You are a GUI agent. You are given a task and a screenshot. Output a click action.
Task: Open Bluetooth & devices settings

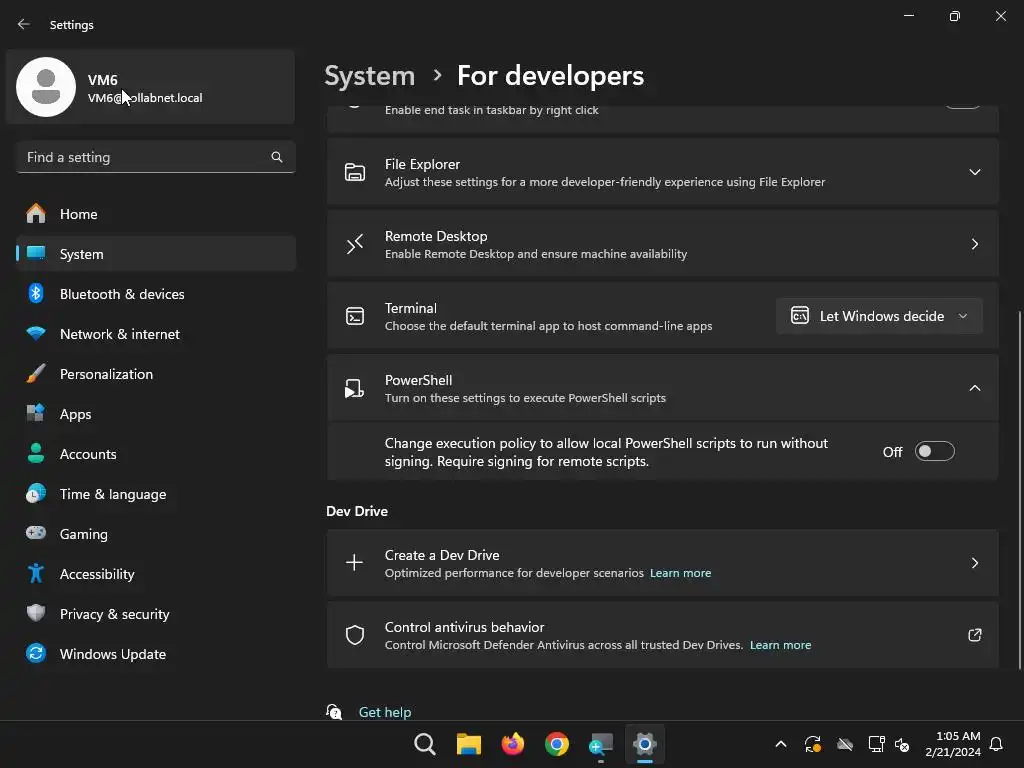point(156,294)
